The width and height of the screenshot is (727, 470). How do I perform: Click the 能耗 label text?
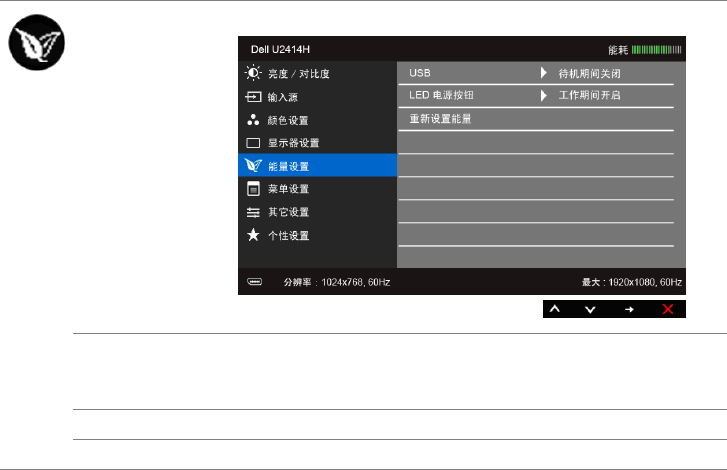(x=618, y=50)
